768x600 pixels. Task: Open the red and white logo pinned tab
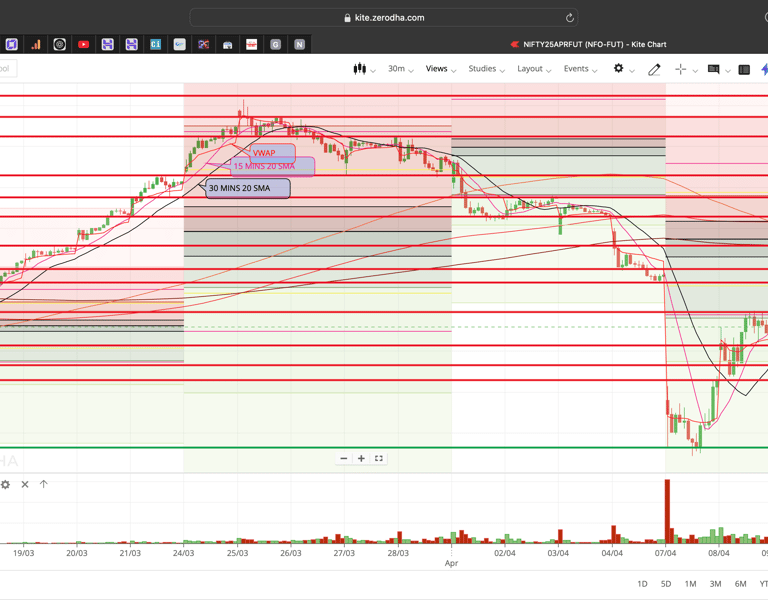(251, 45)
